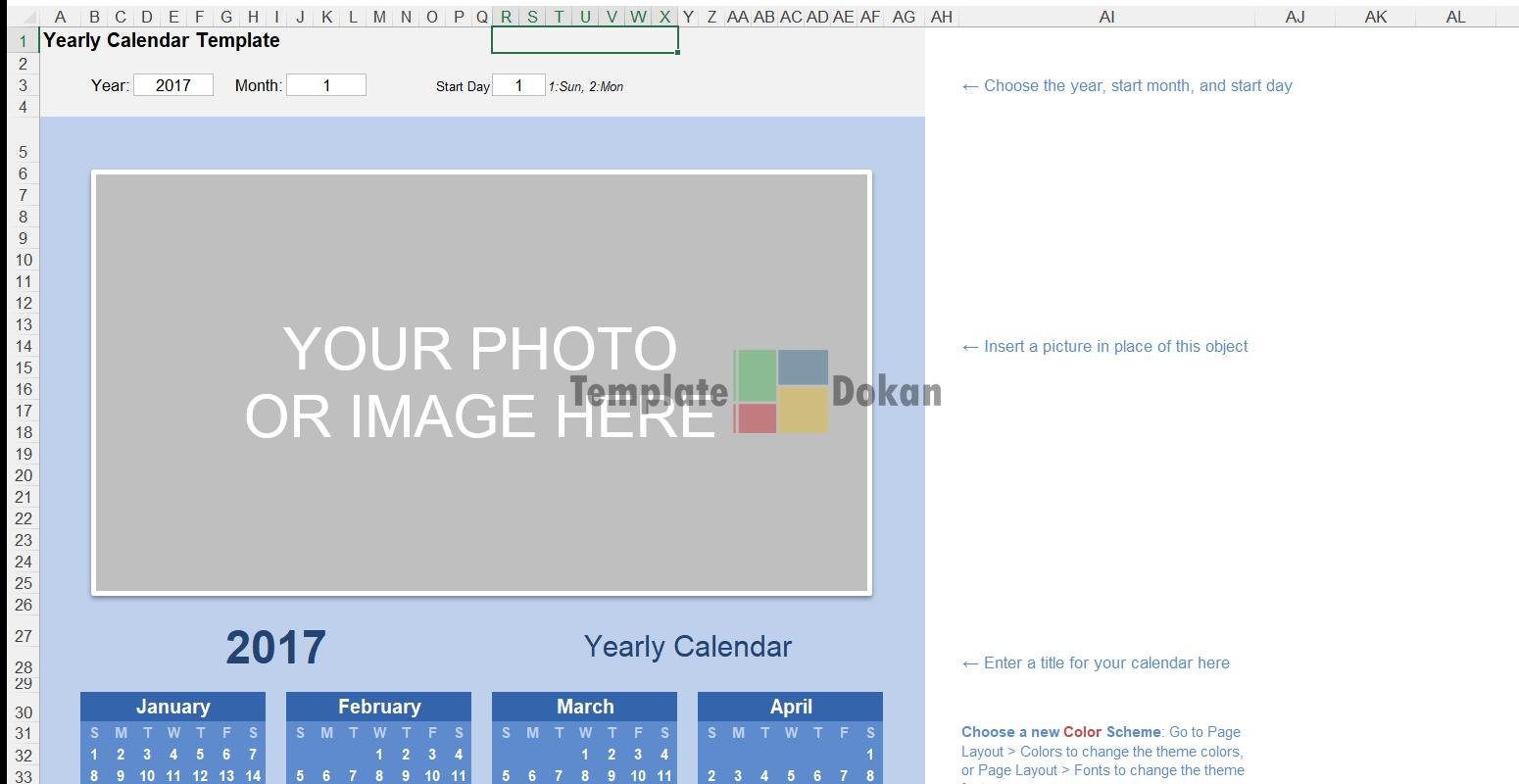
Task: Click row 27 header
Action: tap(24, 636)
